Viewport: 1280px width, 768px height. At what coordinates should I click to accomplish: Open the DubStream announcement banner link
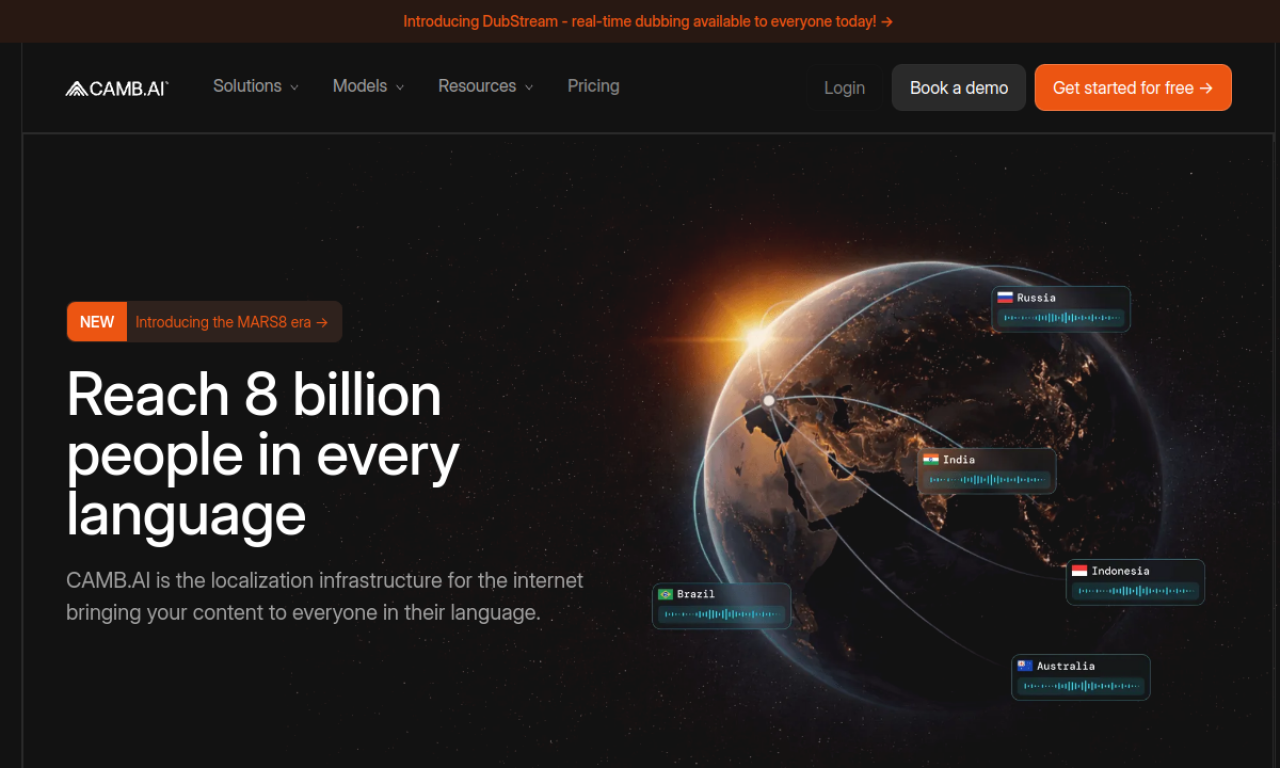coord(648,21)
